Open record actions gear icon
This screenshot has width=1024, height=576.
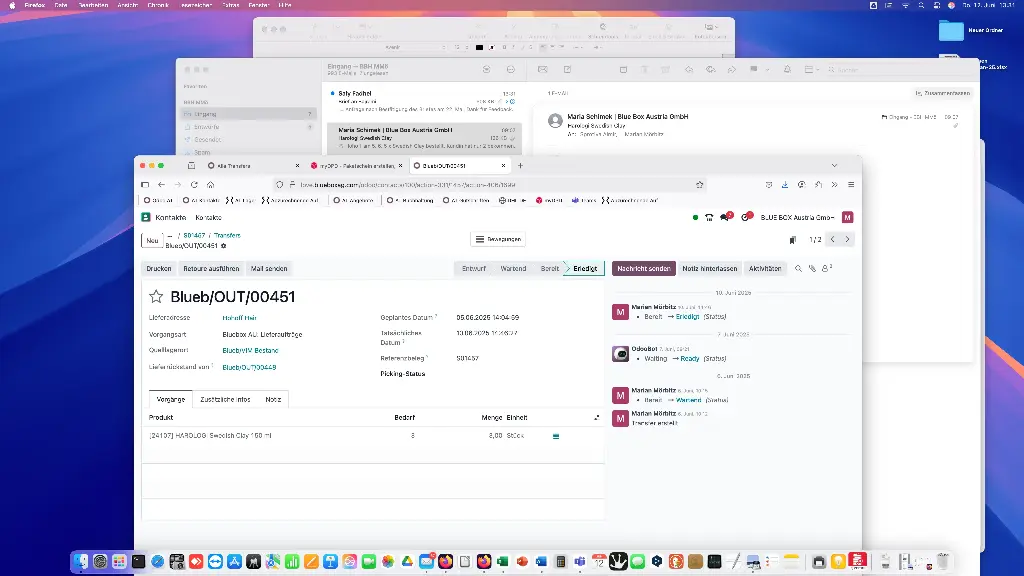point(223,246)
